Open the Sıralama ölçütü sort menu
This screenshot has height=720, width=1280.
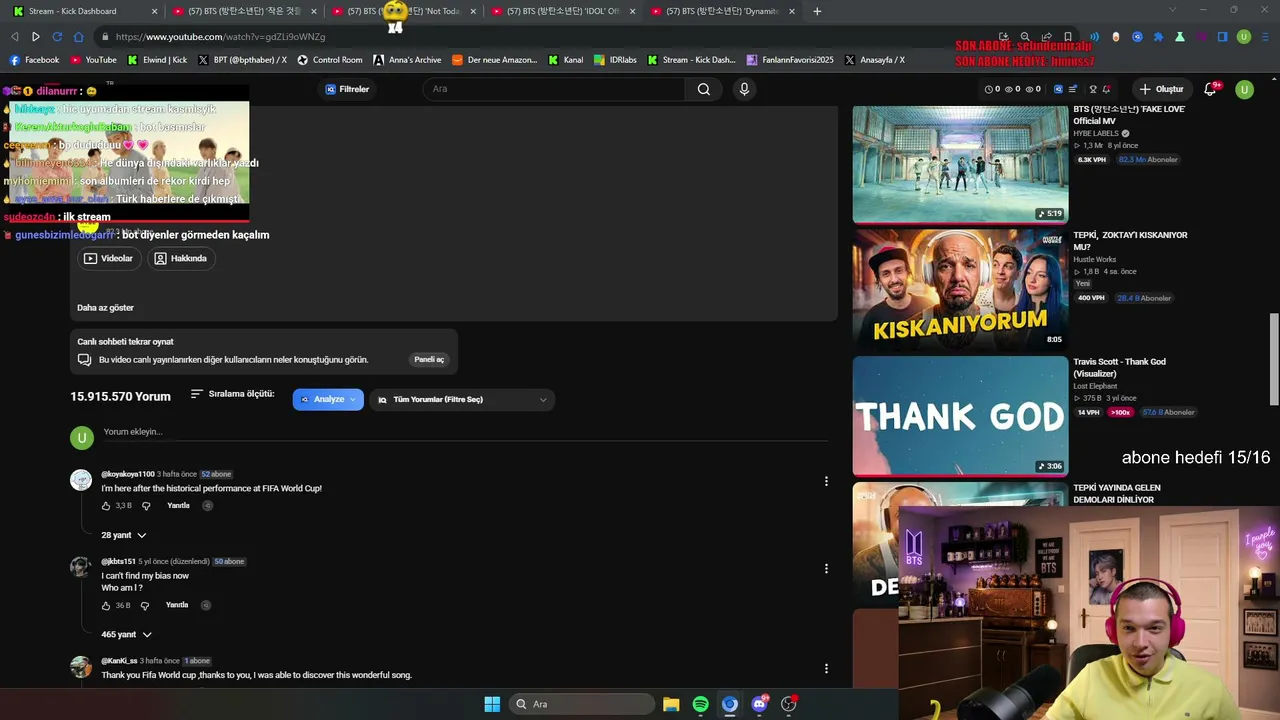(x=232, y=394)
